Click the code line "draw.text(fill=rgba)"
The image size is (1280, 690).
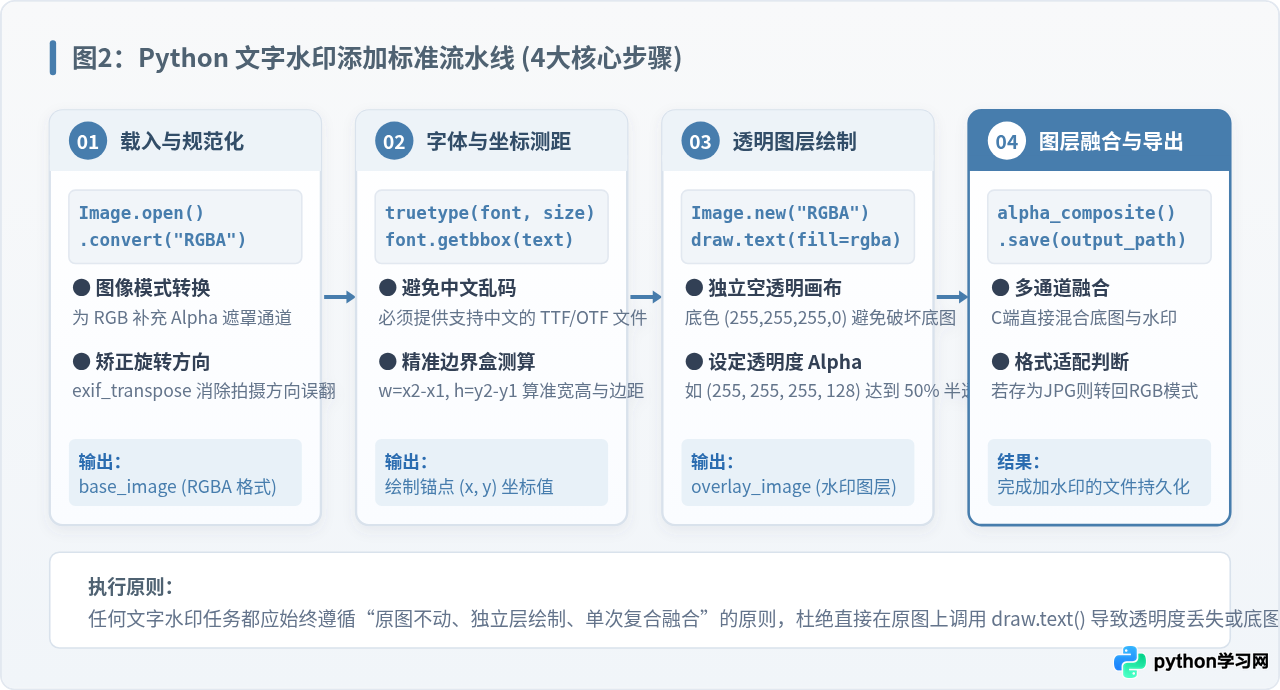(796, 240)
